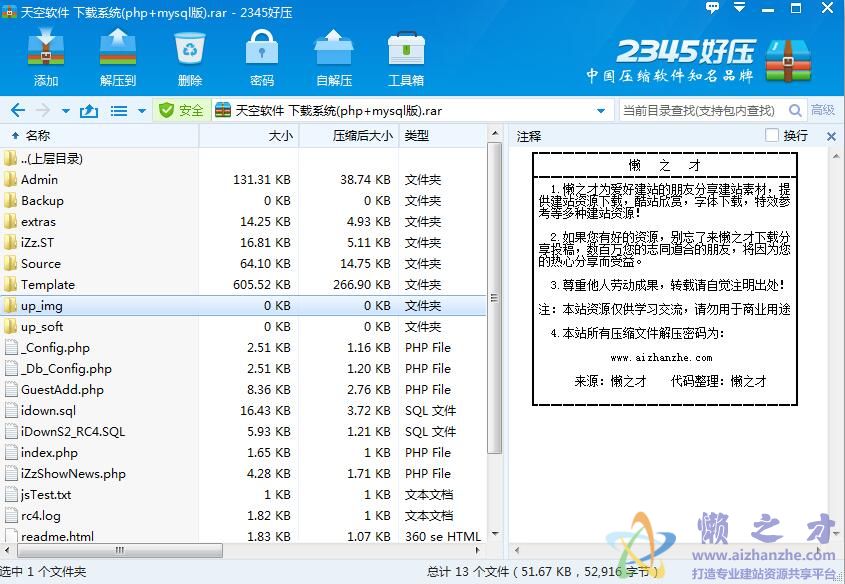Open the view mode dropdown arrow
This screenshot has height=584, width=845.
(x=142, y=111)
